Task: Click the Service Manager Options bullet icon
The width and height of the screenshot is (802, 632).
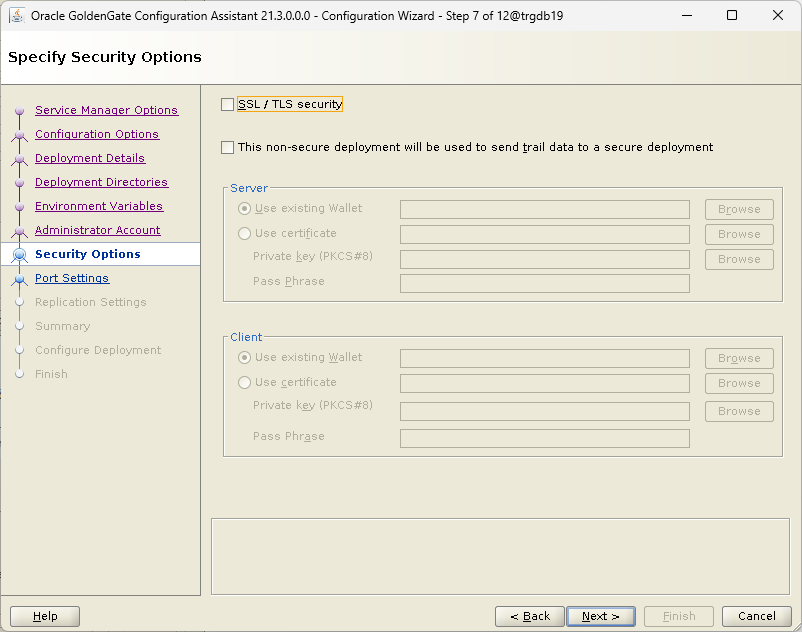Action: pos(19,110)
